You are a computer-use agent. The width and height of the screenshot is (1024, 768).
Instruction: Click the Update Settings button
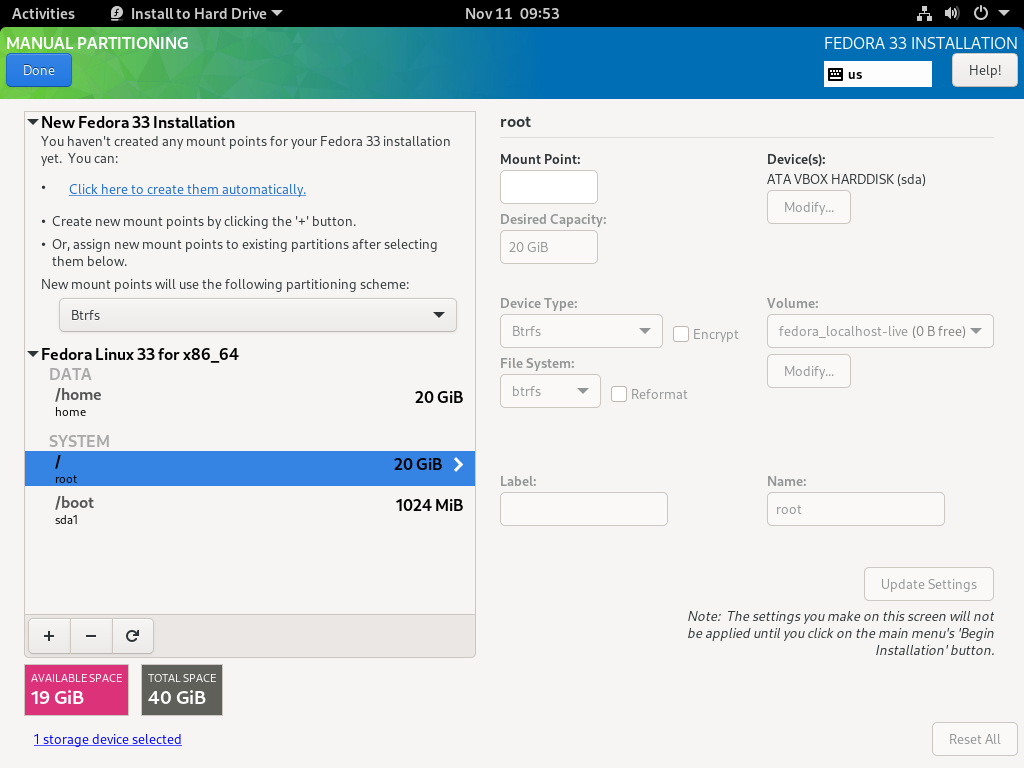929,584
